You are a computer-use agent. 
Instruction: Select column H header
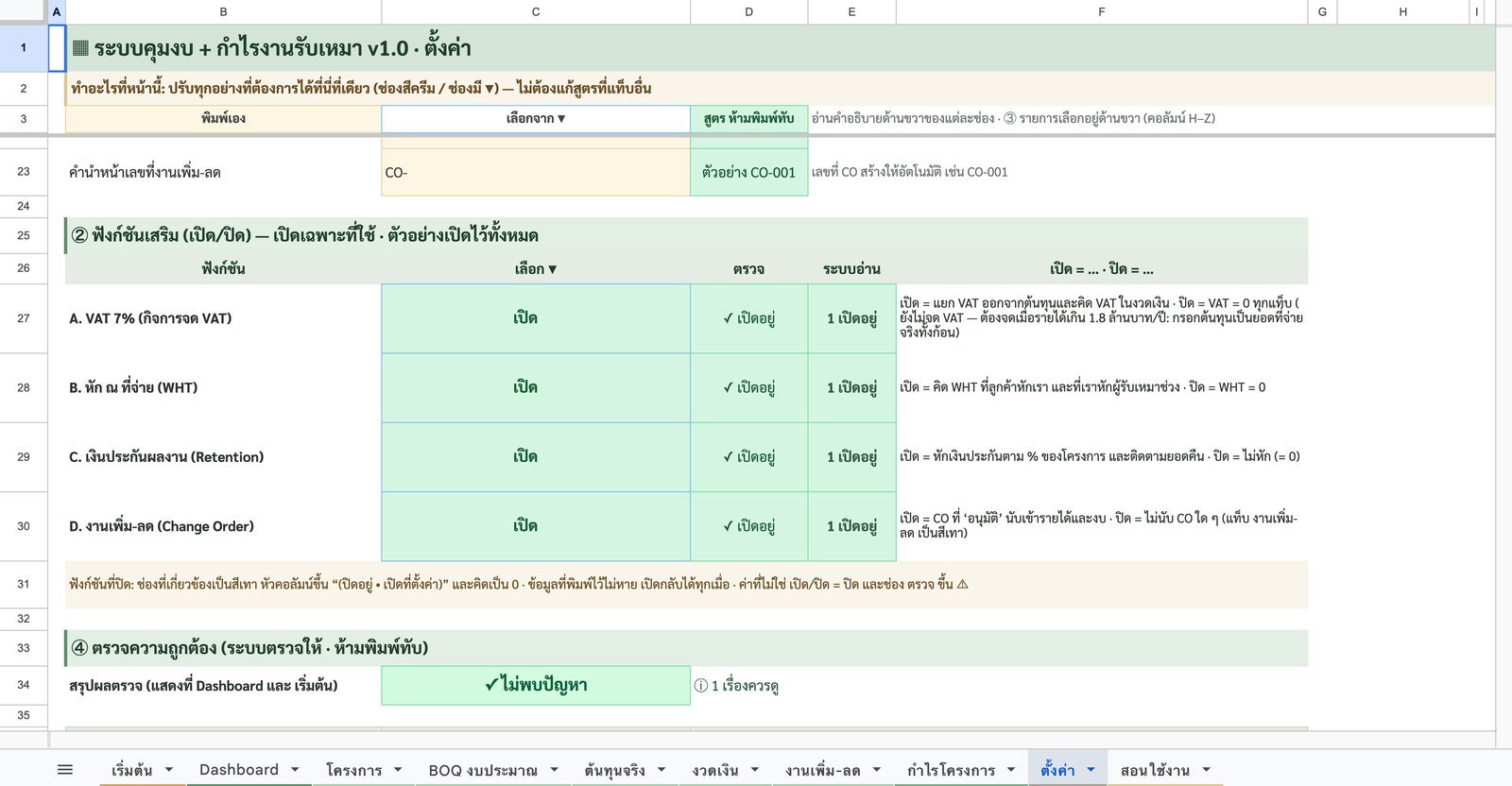pyautogui.click(x=1402, y=11)
